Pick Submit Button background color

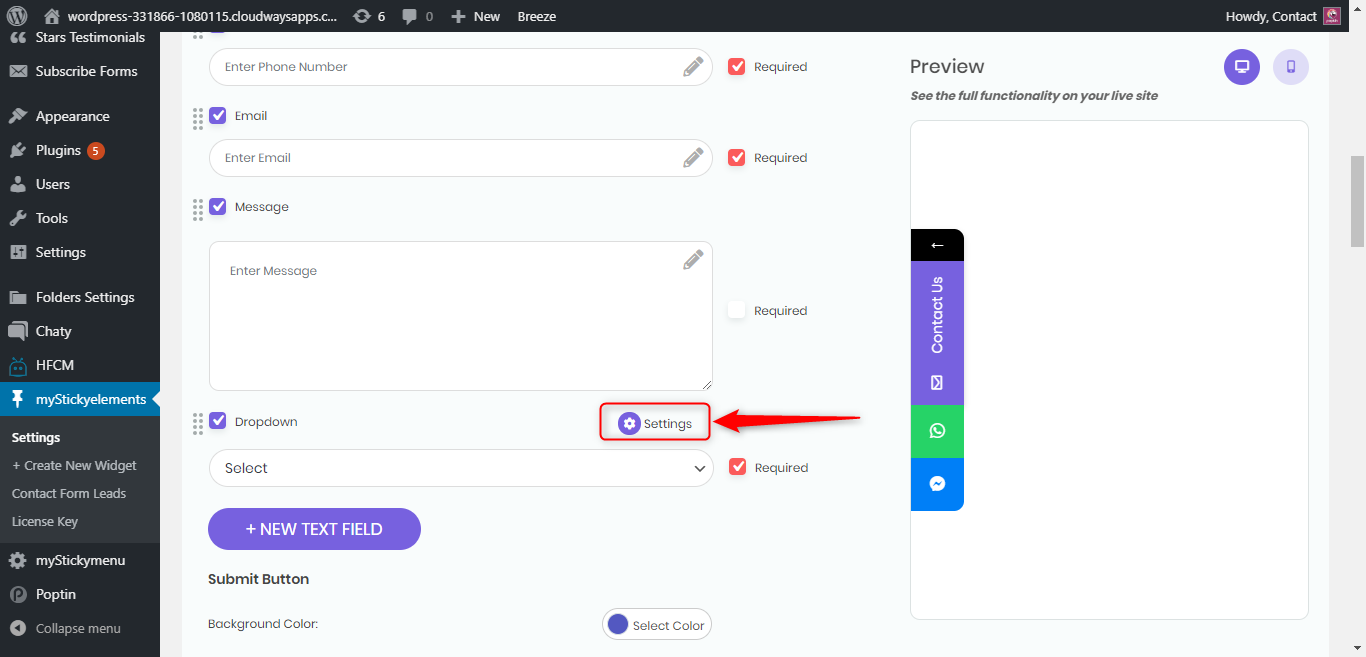click(657, 624)
